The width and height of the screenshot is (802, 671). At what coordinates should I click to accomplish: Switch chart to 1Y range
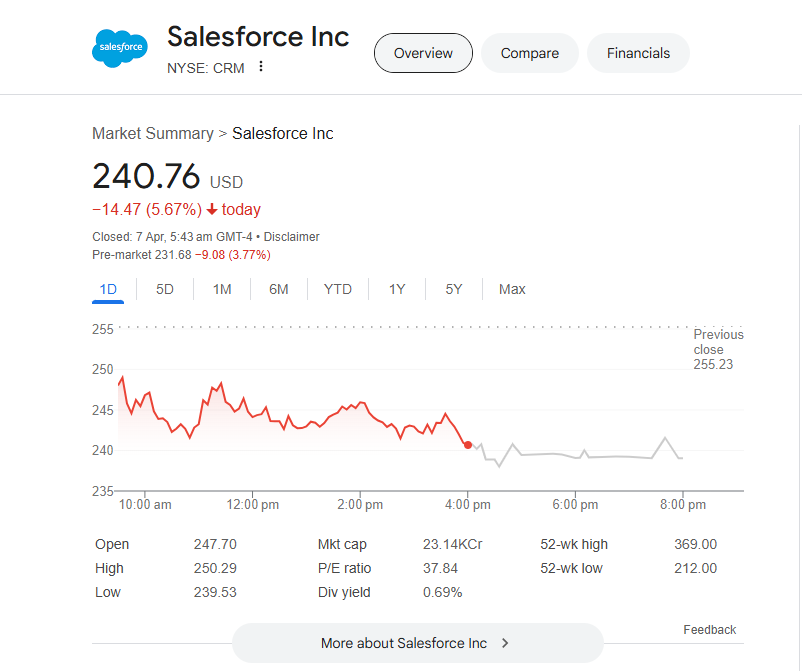[x=397, y=289]
